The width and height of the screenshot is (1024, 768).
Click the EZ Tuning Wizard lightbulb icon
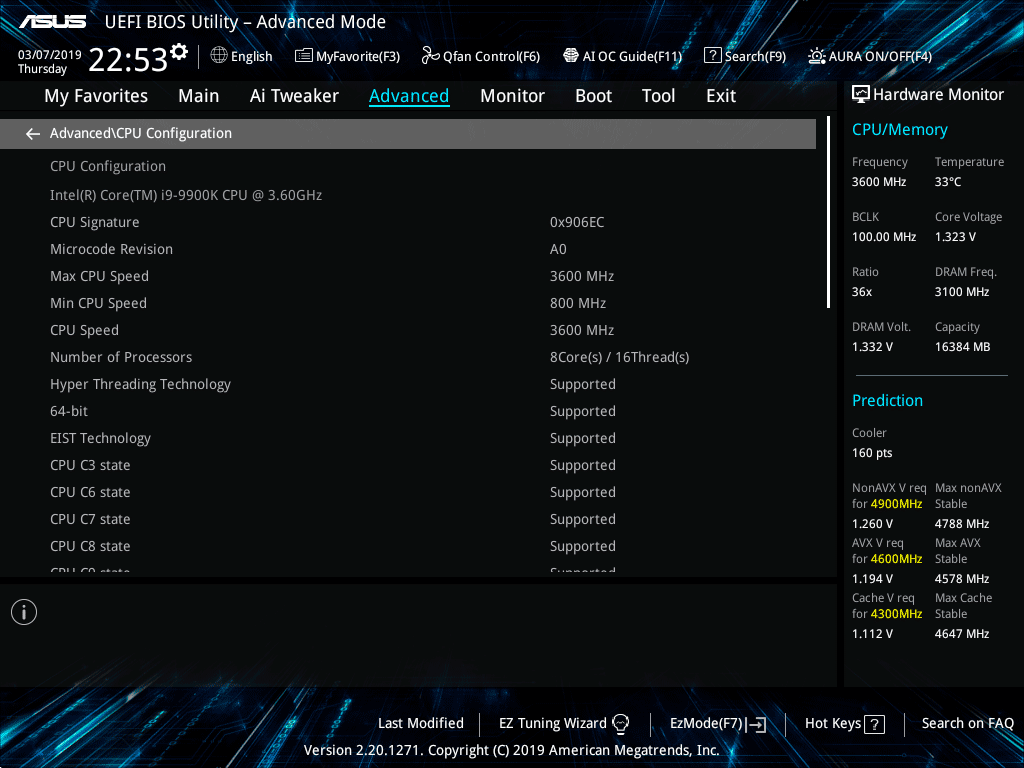click(x=620, y=724)
